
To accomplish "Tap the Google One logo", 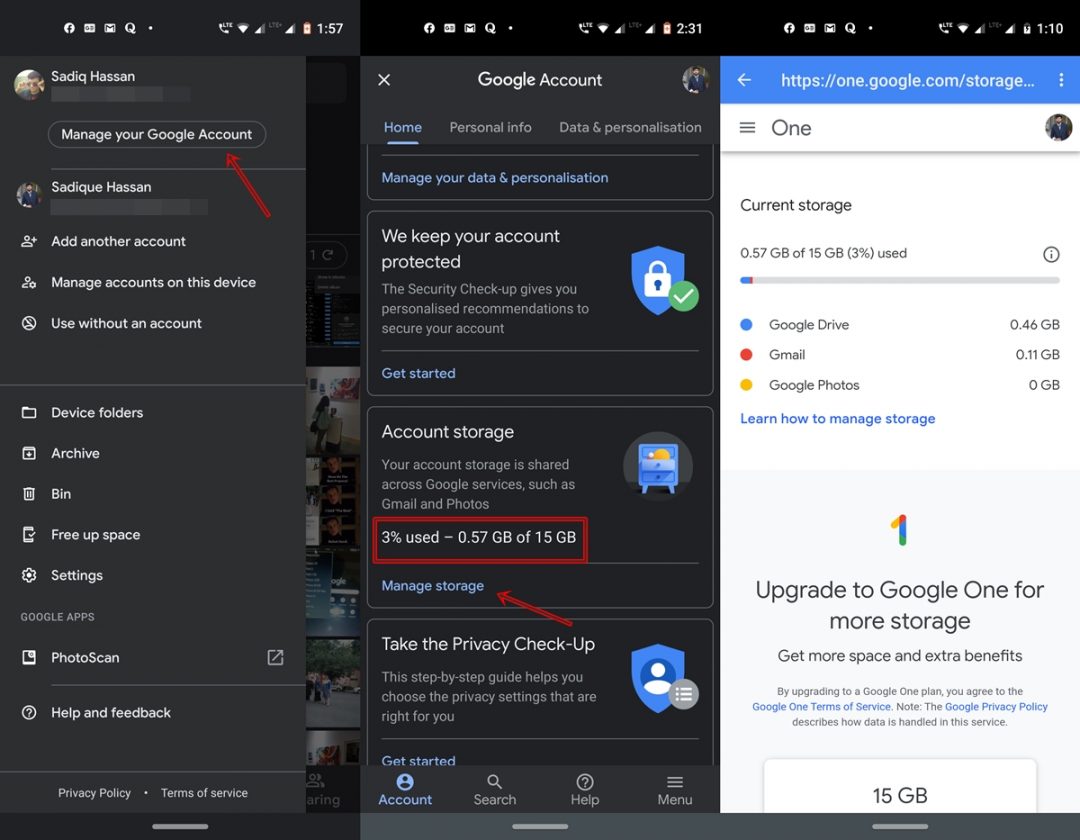I will point(899,529).
